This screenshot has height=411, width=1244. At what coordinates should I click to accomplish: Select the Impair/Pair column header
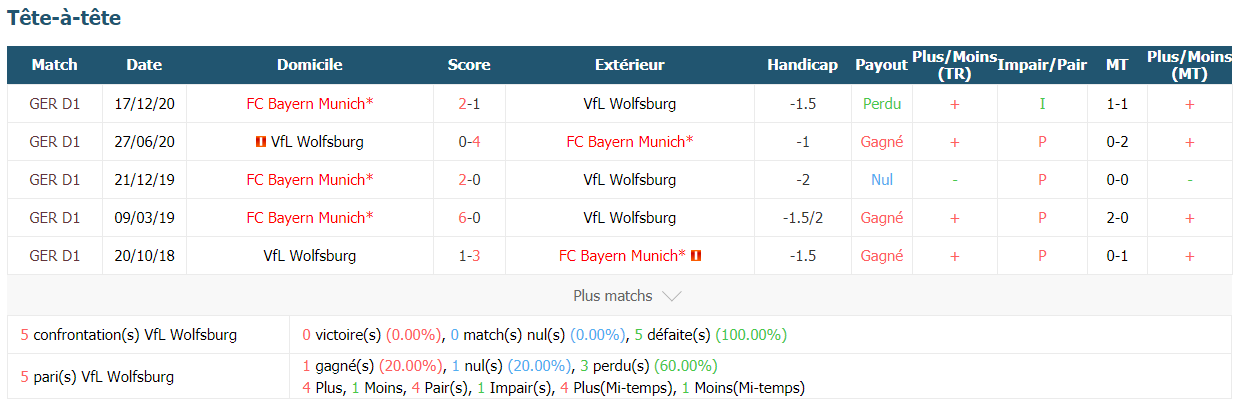pos(1042,65)
